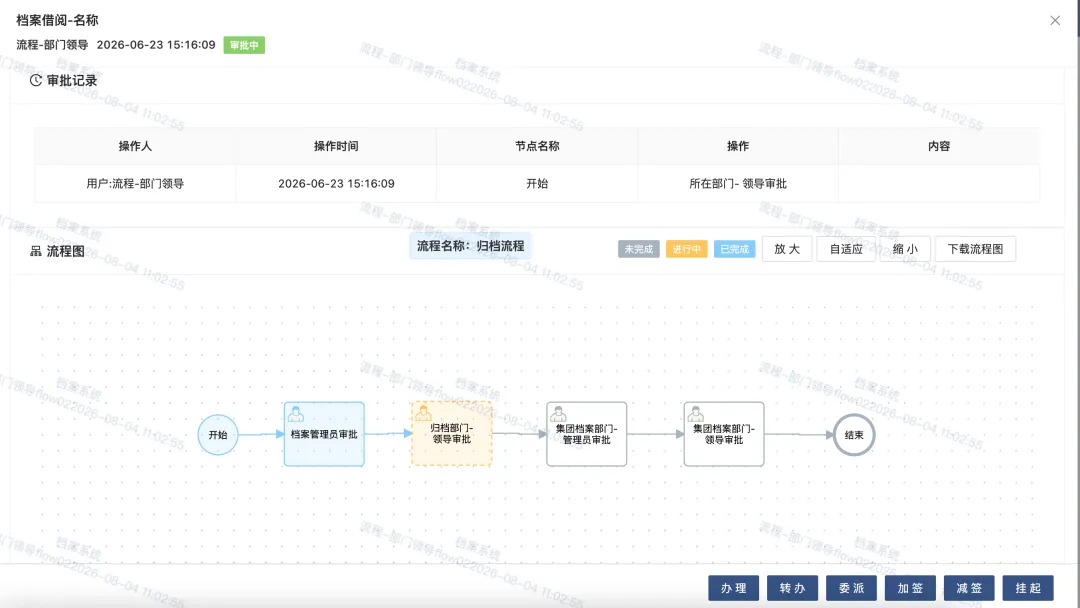Click the 减签 remove-signer button

point(969,588)
